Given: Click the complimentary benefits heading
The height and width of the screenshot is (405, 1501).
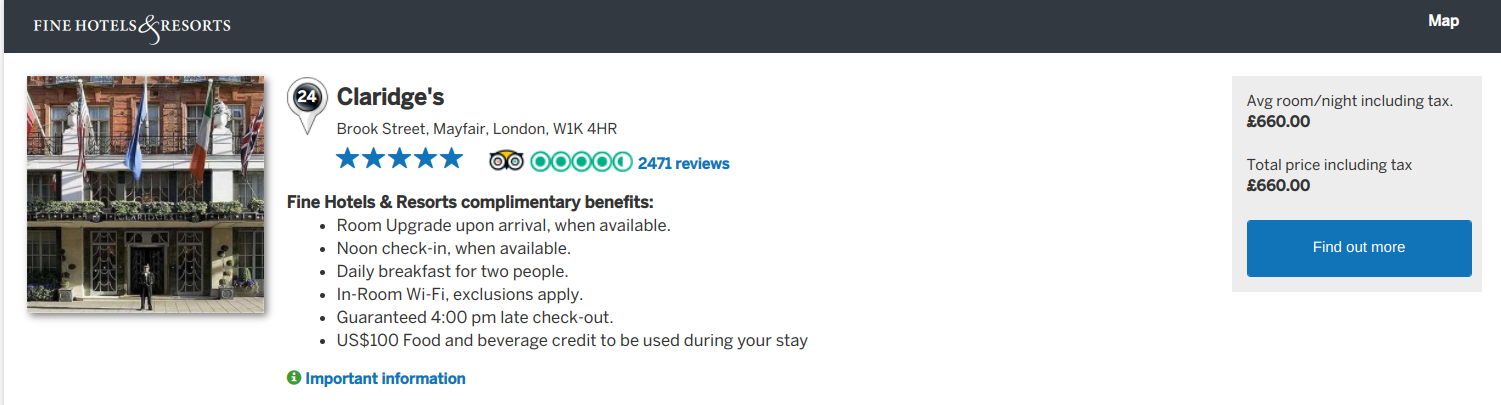Looking at the screenshot, I should (x=470, y=202).
